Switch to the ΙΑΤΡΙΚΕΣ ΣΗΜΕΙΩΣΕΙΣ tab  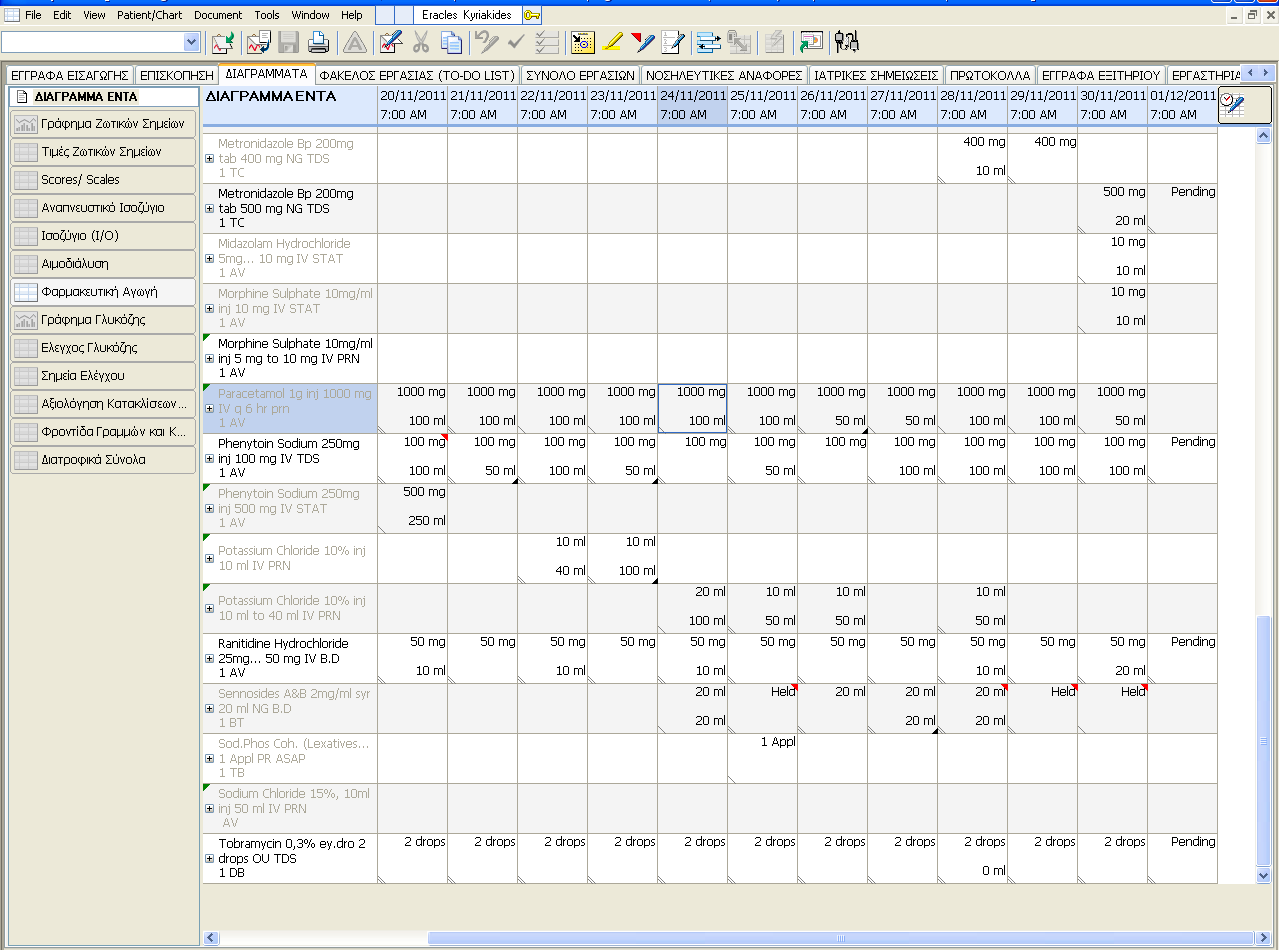[876, 75]
